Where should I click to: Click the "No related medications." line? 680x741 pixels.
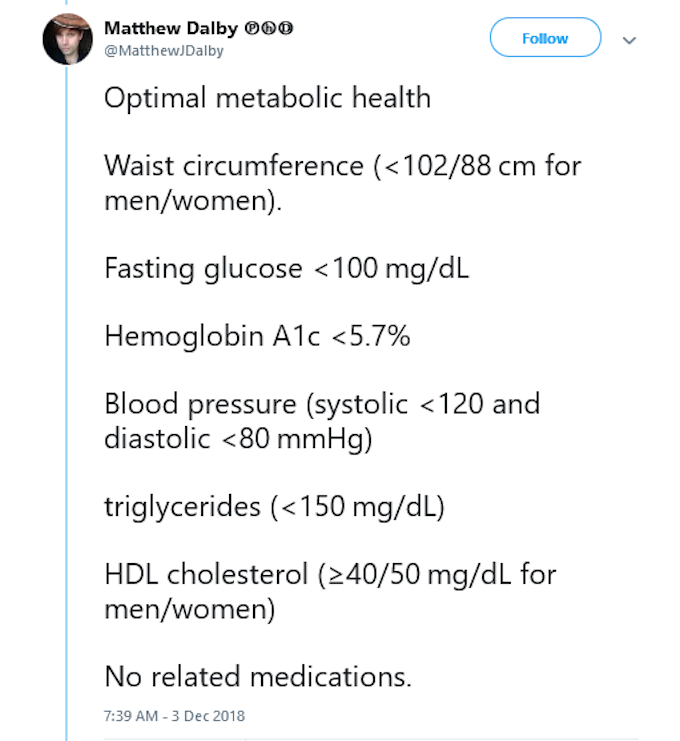pyautogui.click(x=258, y=676)
